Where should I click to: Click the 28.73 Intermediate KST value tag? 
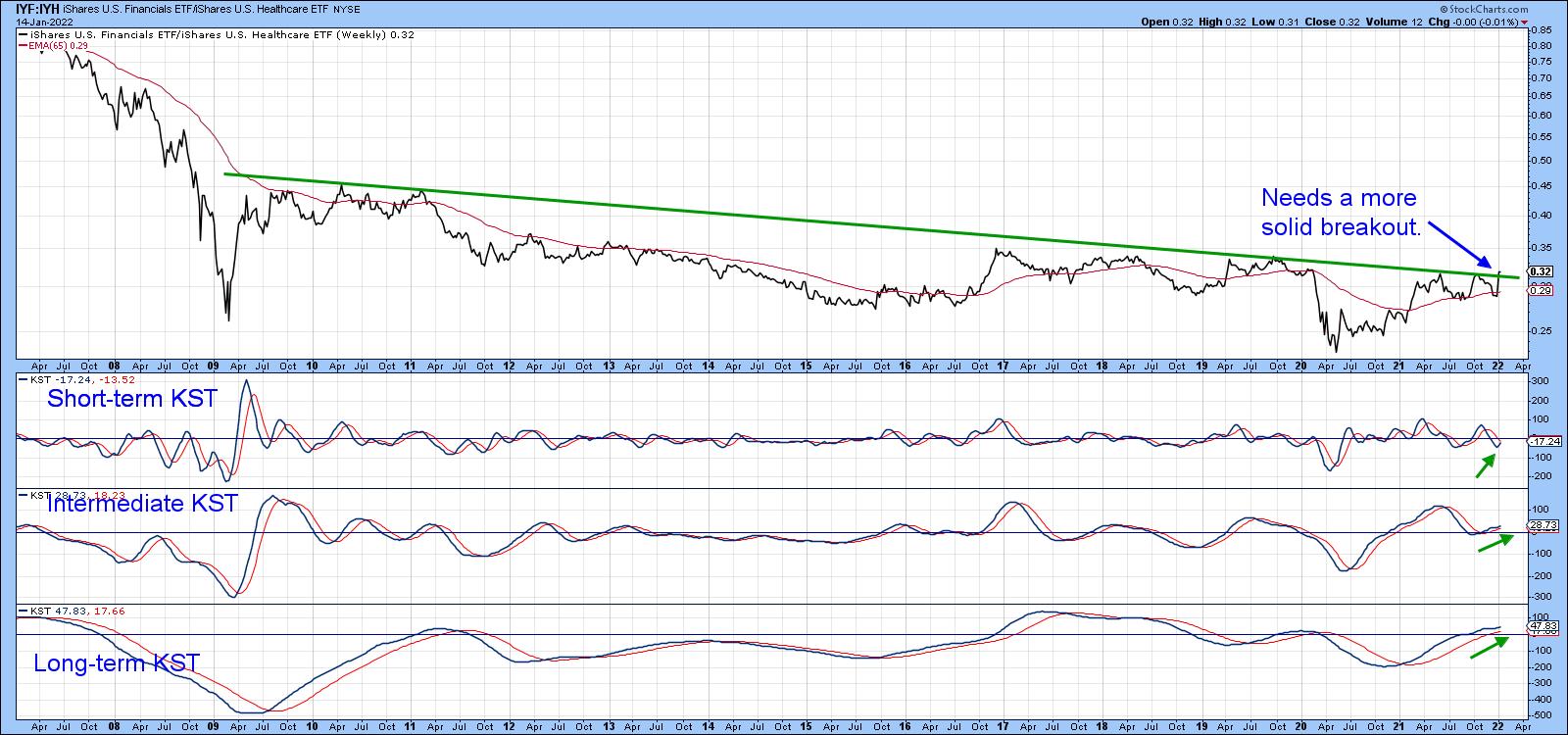pos(1541,526)
